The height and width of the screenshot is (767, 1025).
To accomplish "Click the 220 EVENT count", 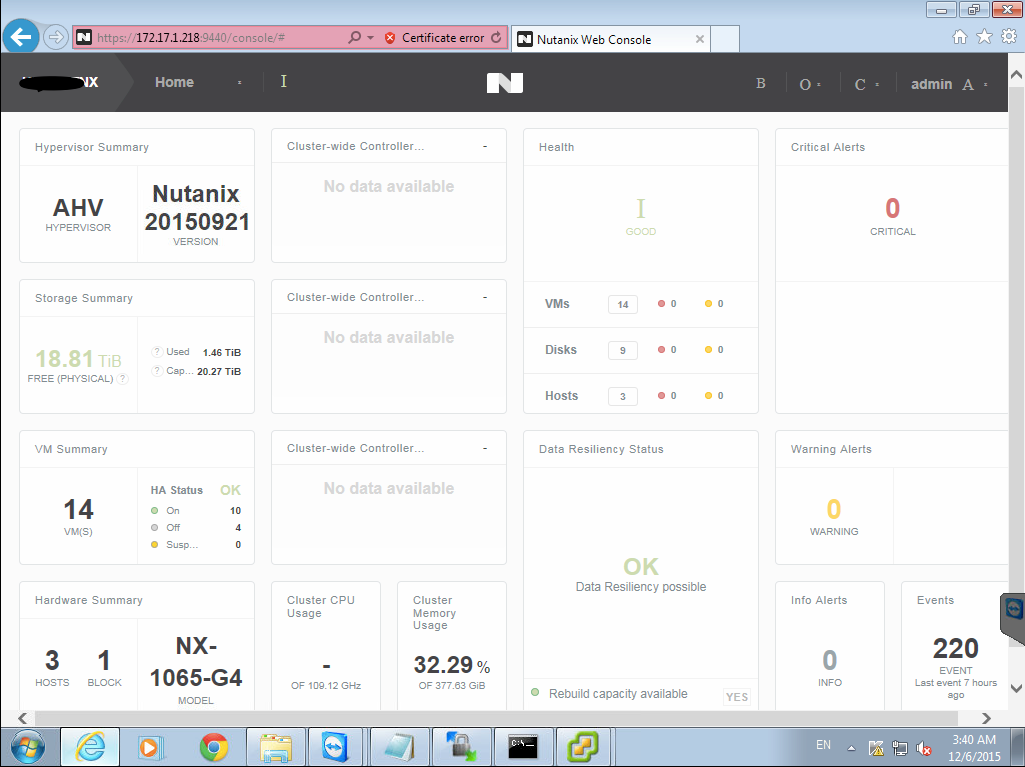I will [955, 649].
